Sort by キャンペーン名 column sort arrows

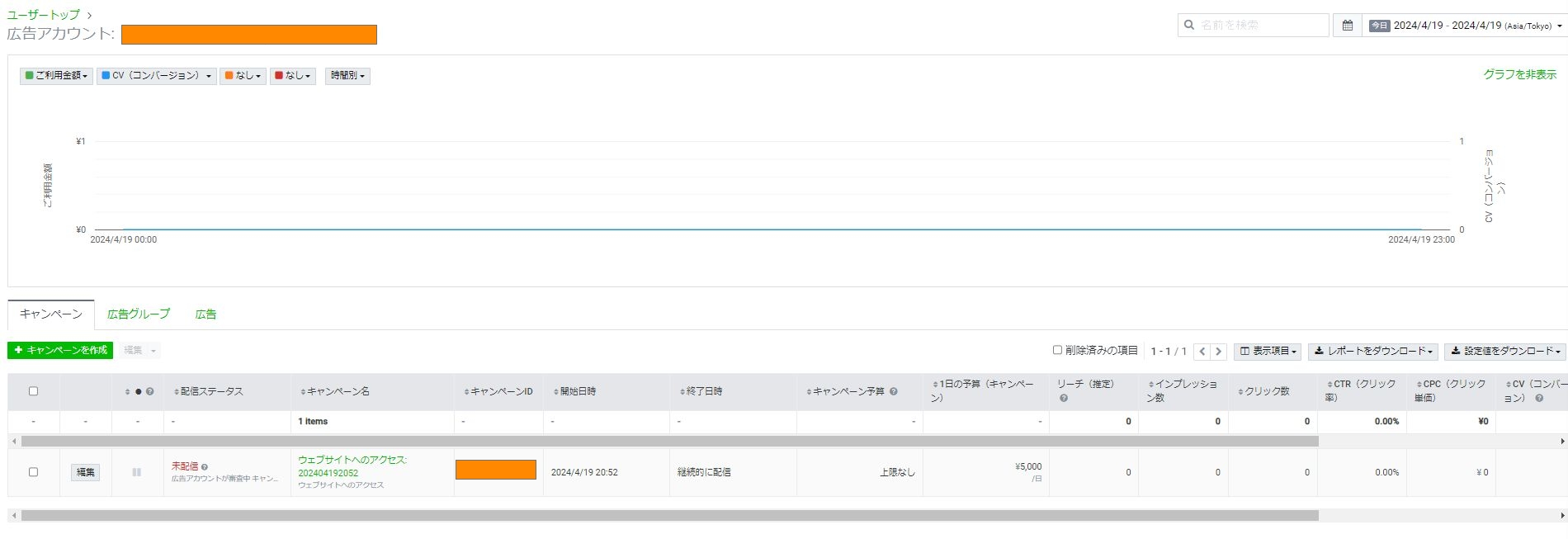pos(303,392)
